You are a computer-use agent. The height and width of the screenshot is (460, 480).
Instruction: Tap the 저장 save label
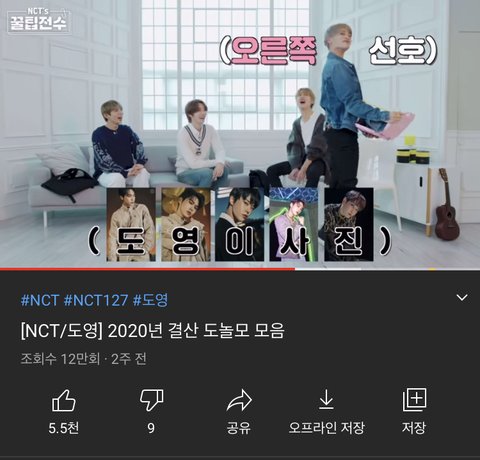tap(414, 428)
